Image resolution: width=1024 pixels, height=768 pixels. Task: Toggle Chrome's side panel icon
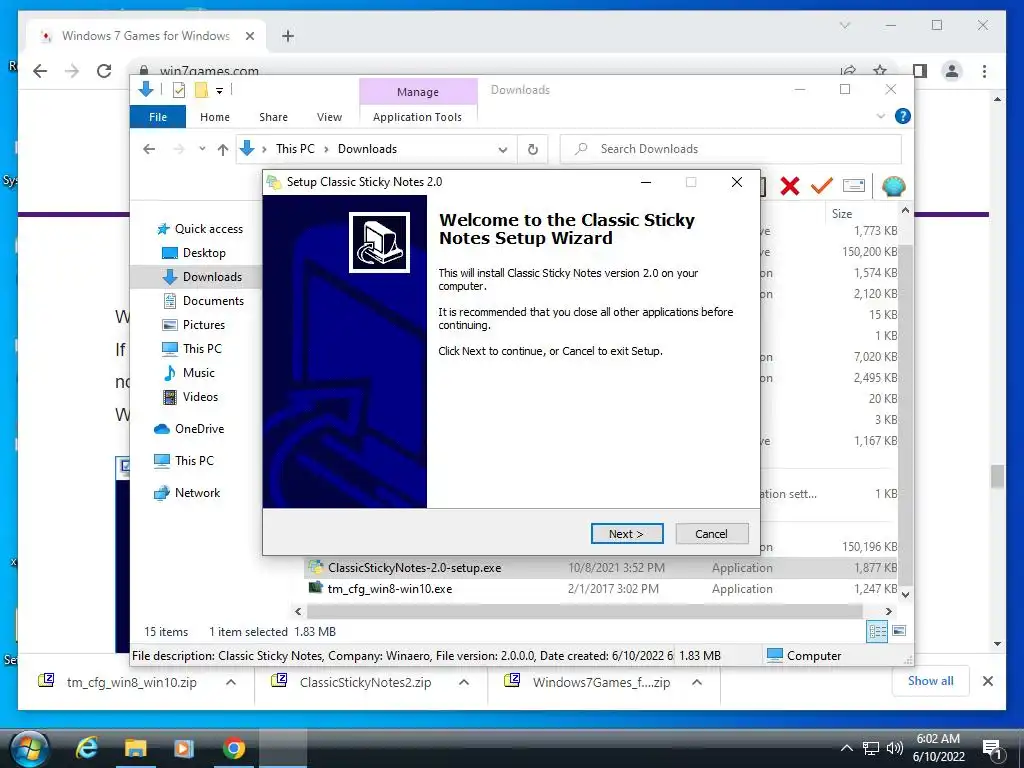tap(920, 71)
